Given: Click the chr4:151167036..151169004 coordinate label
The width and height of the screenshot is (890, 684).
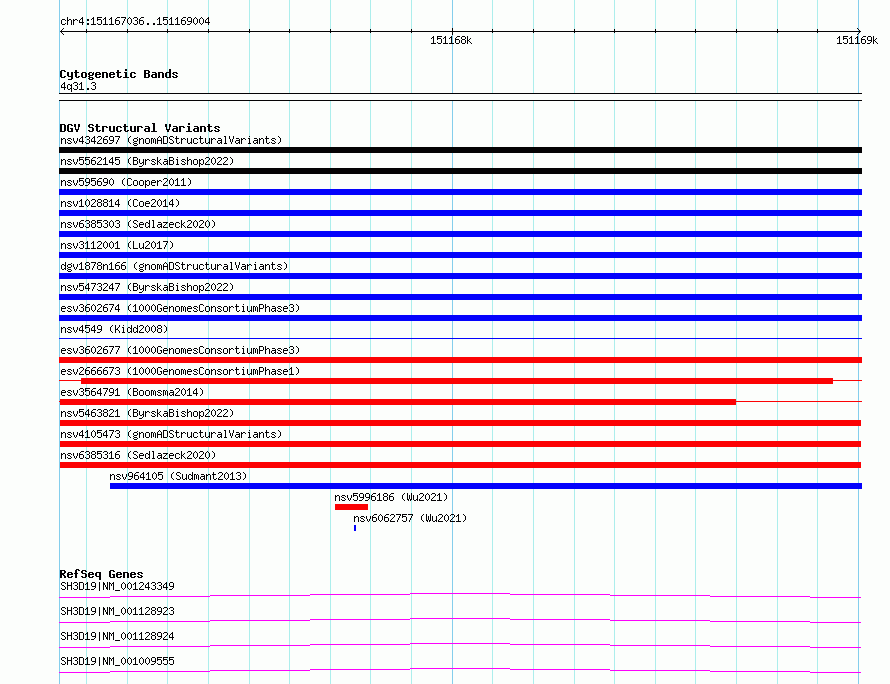Looking at the screenshot, I should click(x=135, y=22).
